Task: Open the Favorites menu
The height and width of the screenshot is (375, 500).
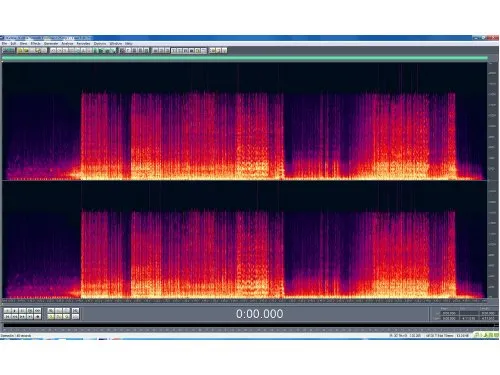Action: tap(83, 44)
